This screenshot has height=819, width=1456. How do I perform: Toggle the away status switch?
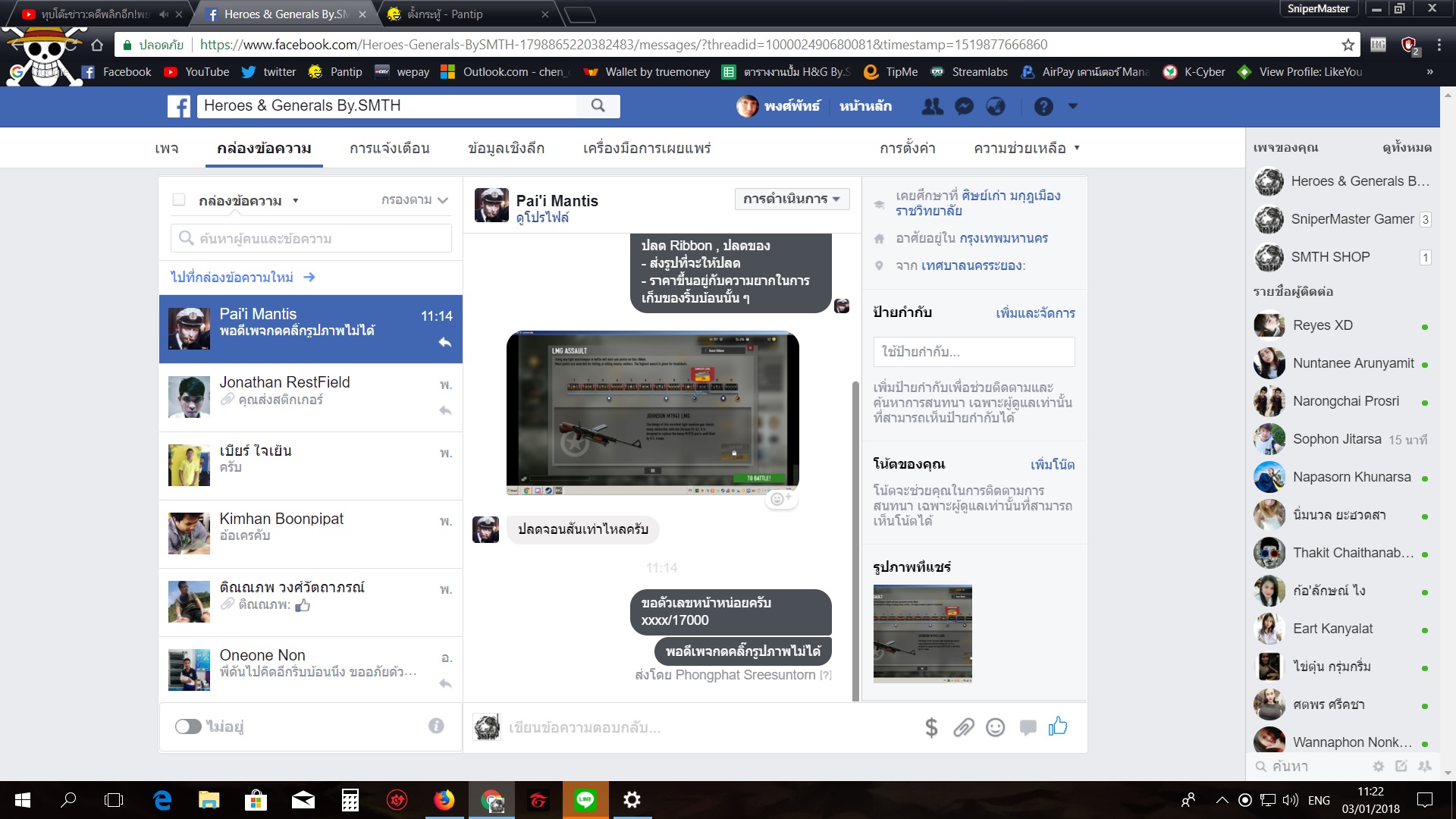point(188,726)
